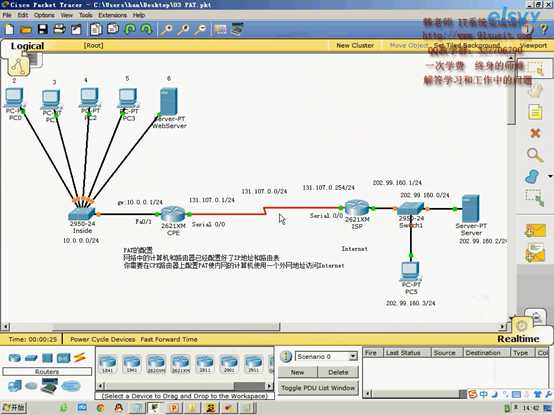
Task: Select the Inspect magnifier tool
Action: point(535,155)
